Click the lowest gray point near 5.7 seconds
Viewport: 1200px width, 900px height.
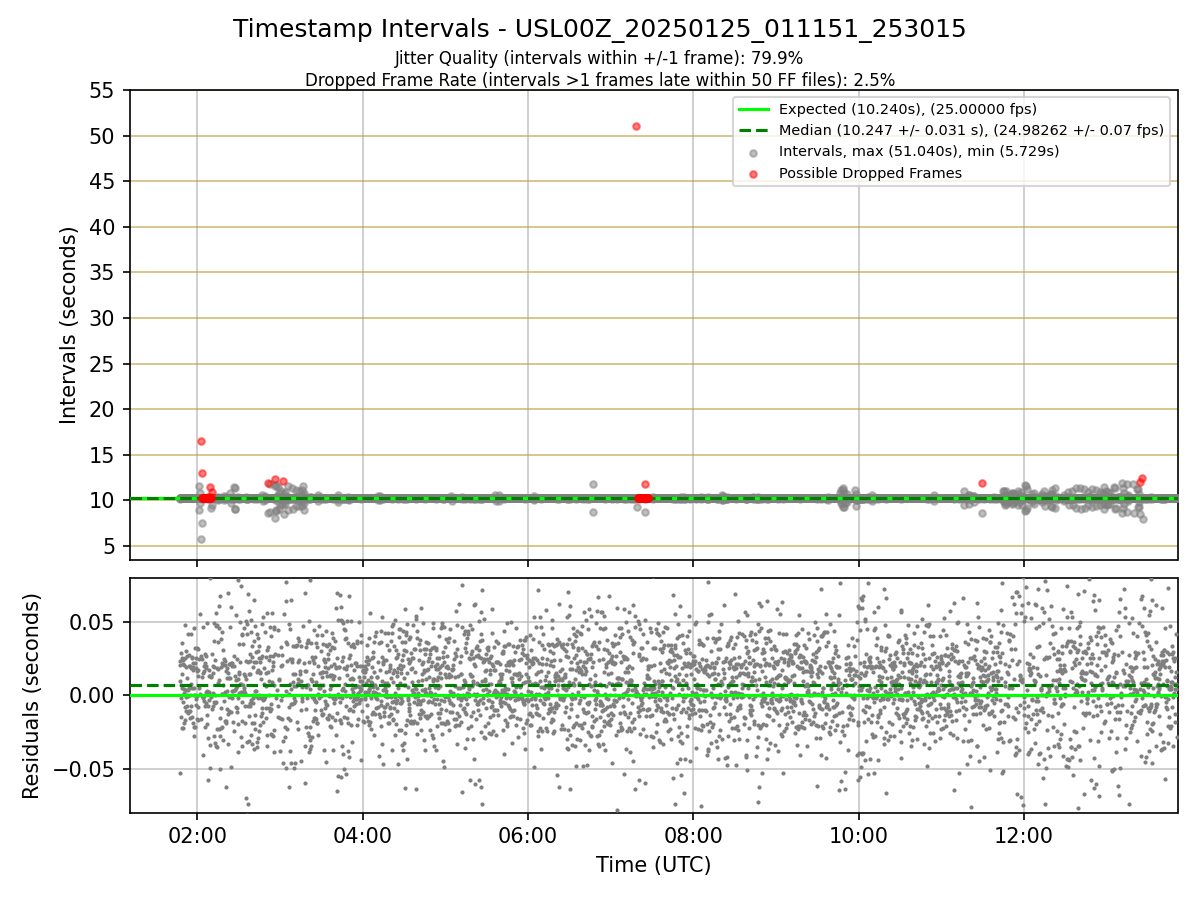pyautogui.click(x=201, y=539)
